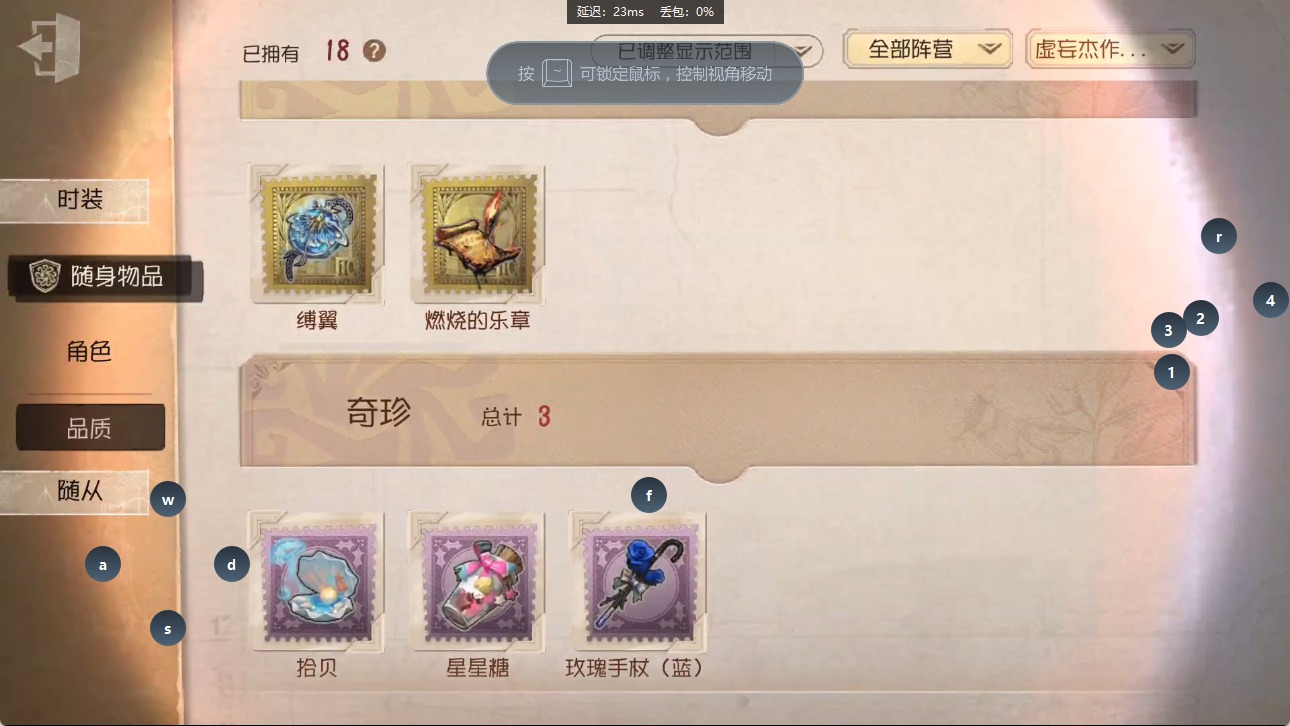
Task: Select the 拾贝 shell accessory
Action: [317, 581]
